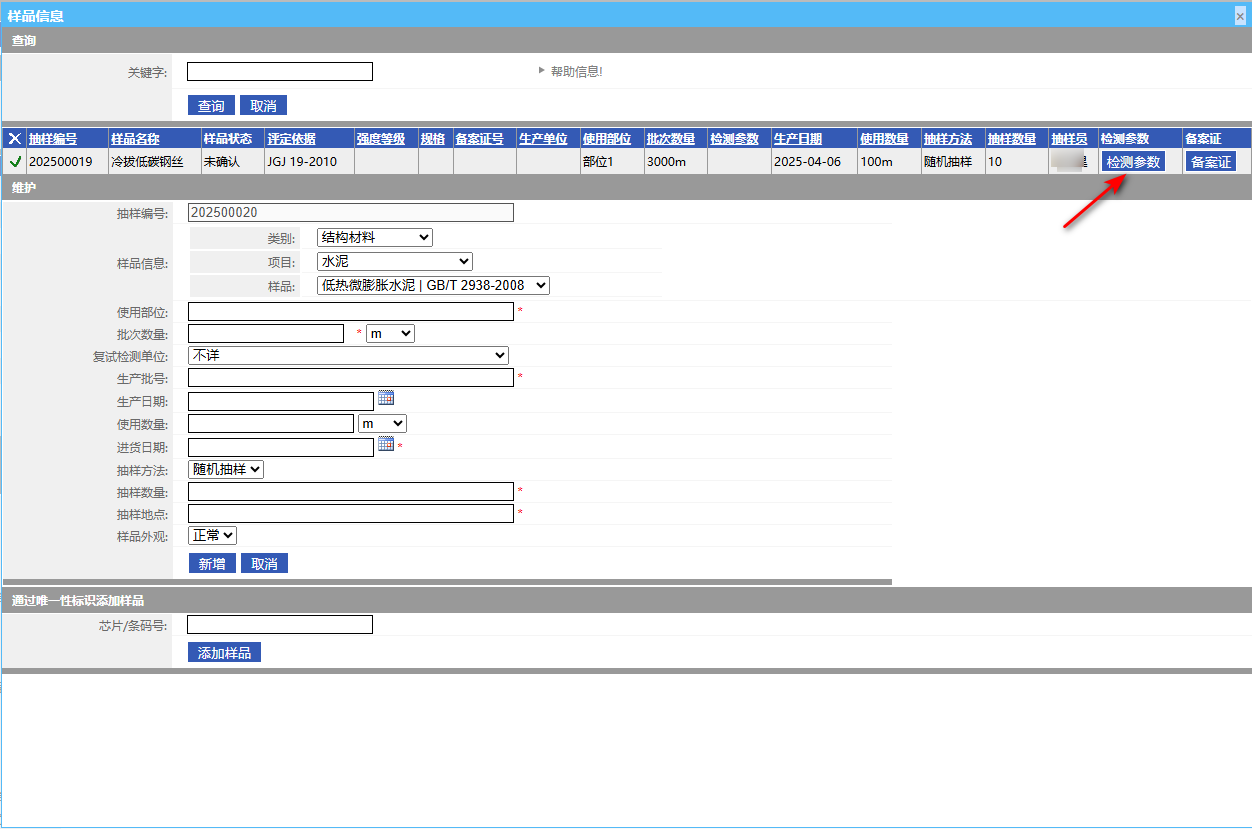Open the 类别 dropdown
Screen dimensions: 1252x829
(374, 237)
